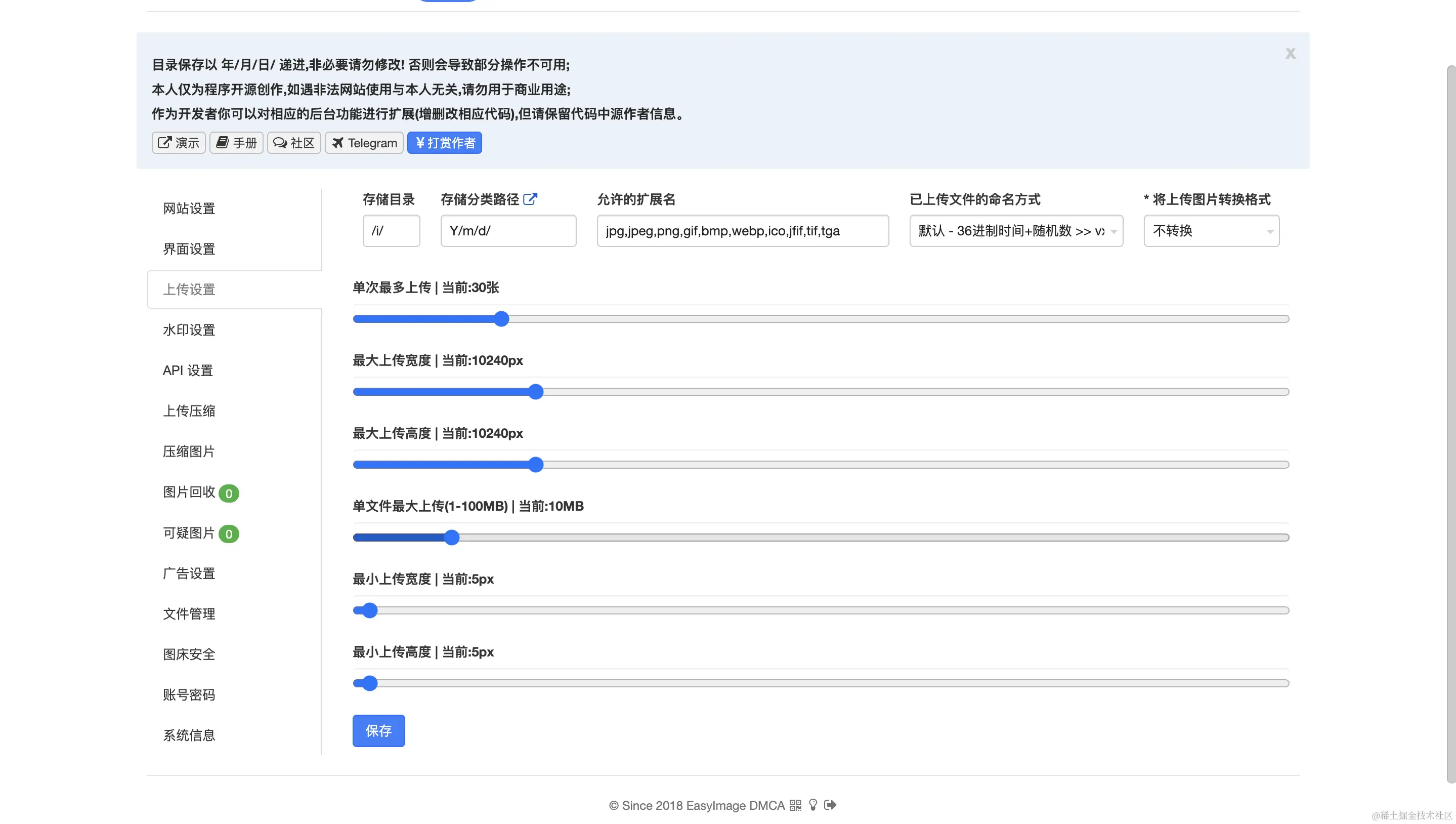This screenshot has height=824, width=1456.
Task: Open the 图床安全 sidebar tab
Action: click(x=189, y=654)
